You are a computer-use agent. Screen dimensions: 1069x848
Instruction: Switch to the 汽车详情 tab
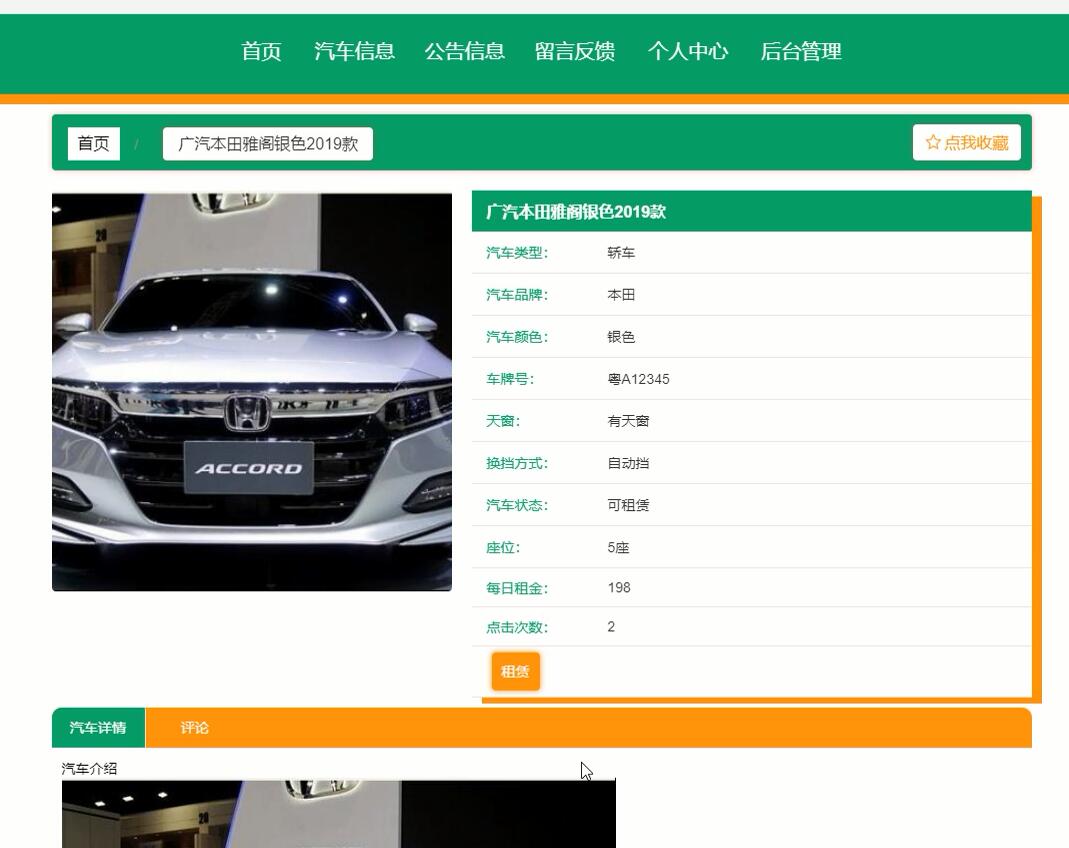pyautogui.click(x=98, y=728)
